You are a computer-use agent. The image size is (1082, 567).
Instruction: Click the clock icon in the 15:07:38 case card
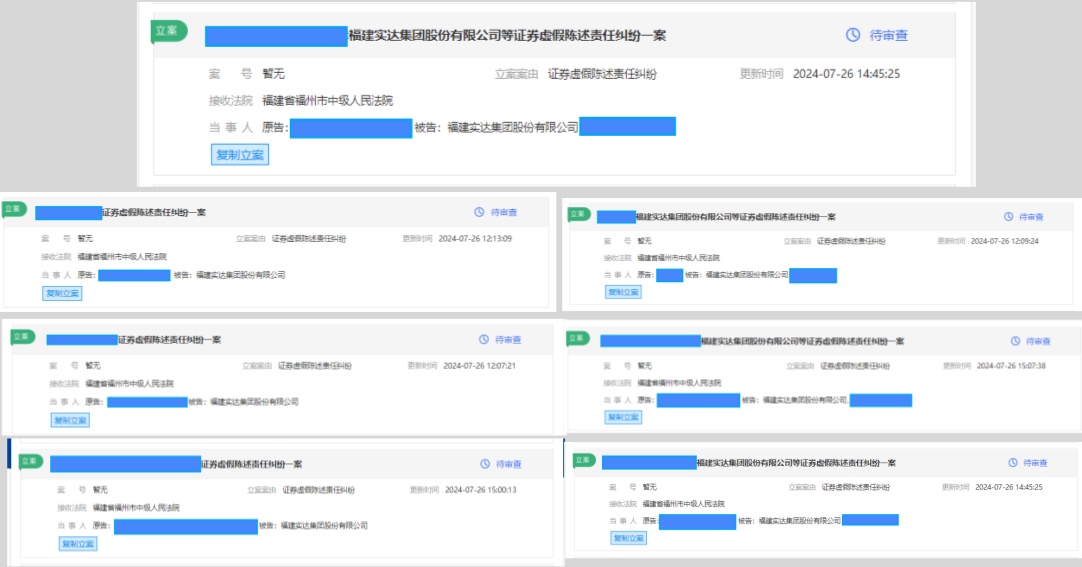coord(1015,341)
